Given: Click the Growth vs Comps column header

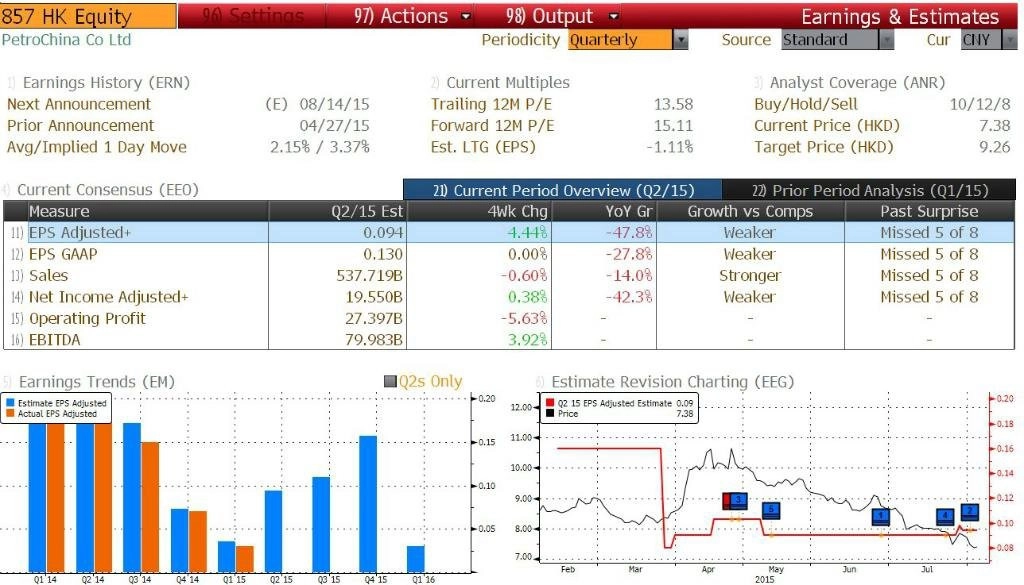Looking at the screenshot, I should click(x=750, y=212).
